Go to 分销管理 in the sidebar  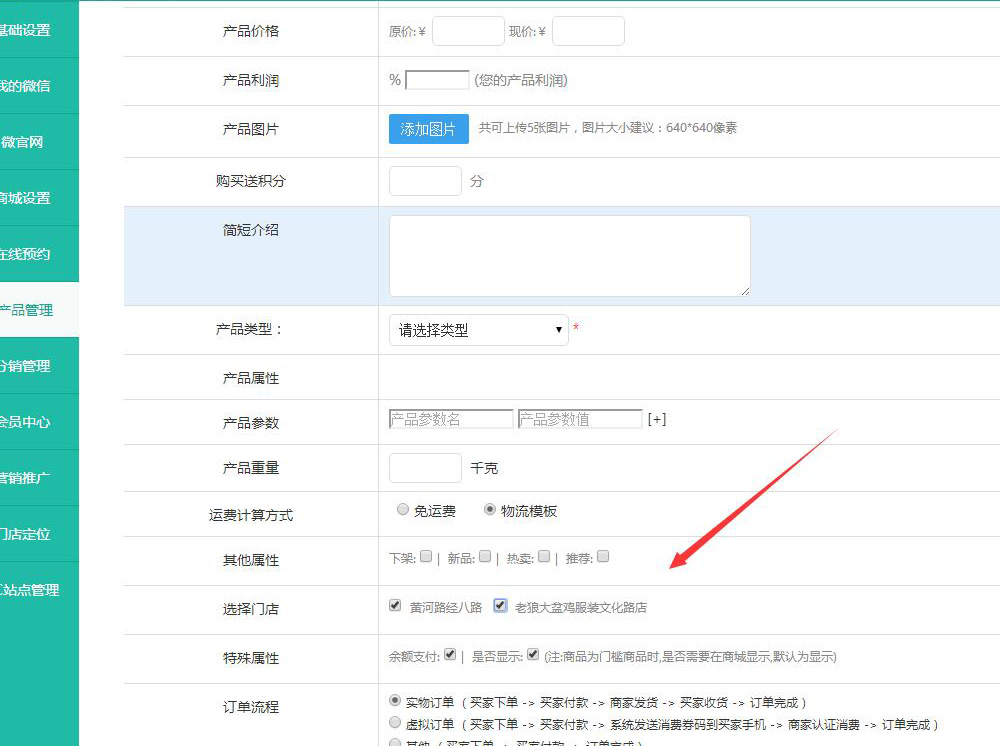(26, 366)
